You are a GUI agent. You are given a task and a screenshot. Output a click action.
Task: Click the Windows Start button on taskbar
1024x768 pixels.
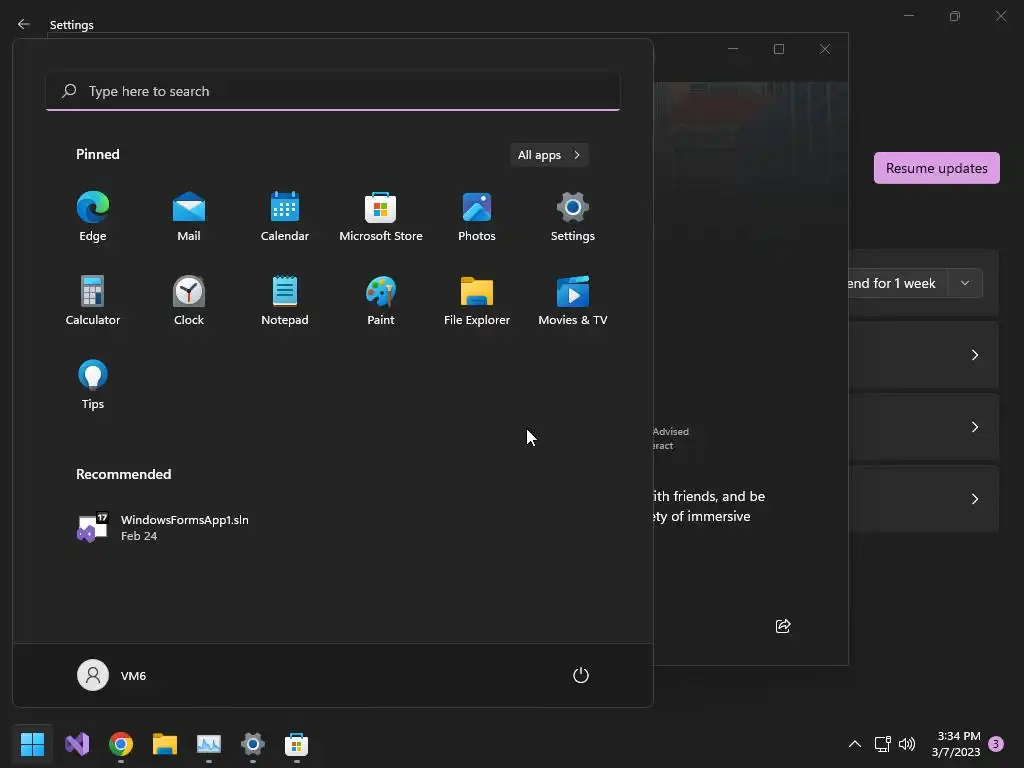[x=32, y=744]
